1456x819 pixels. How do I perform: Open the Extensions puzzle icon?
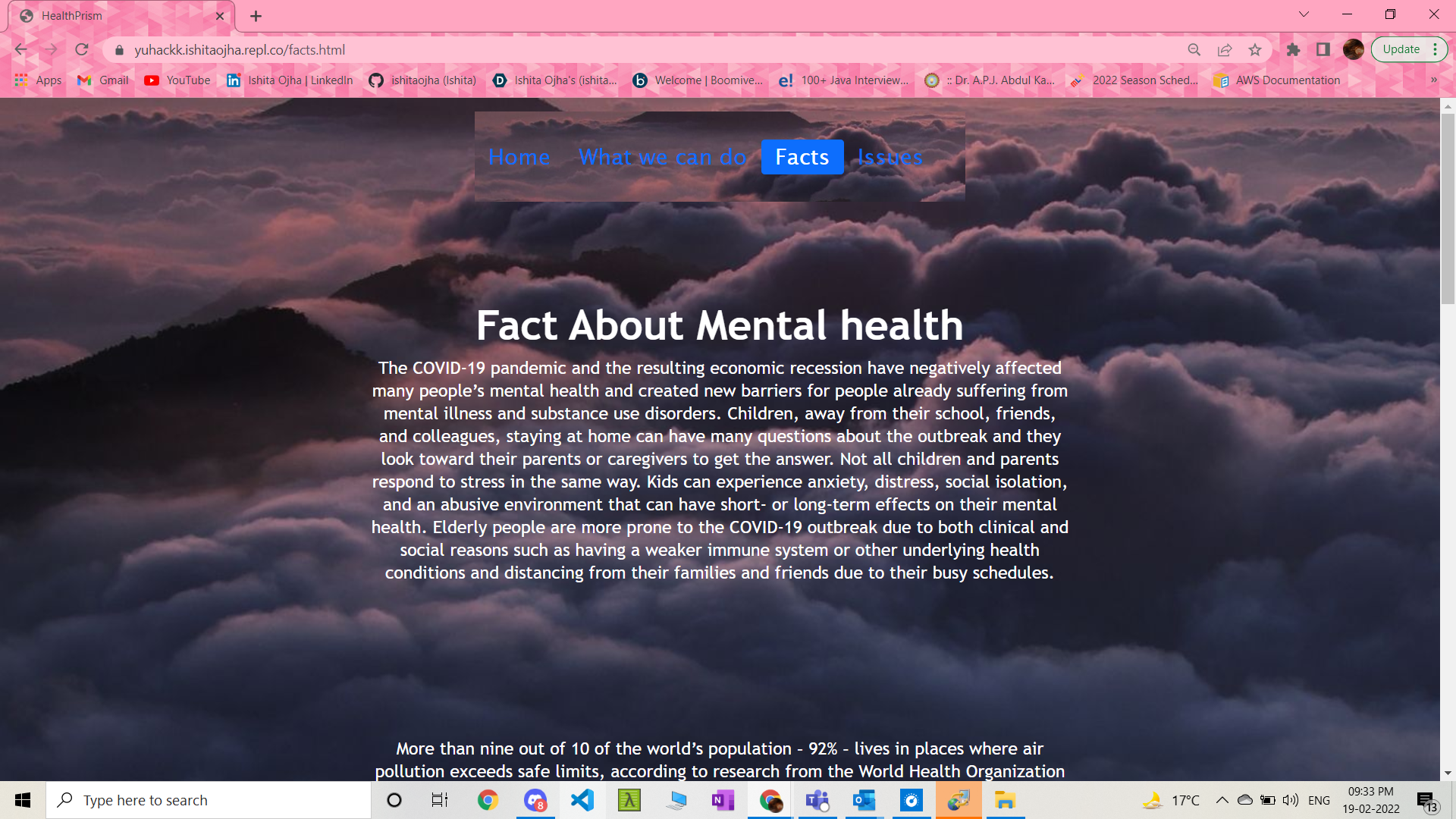coord(1294,50)
